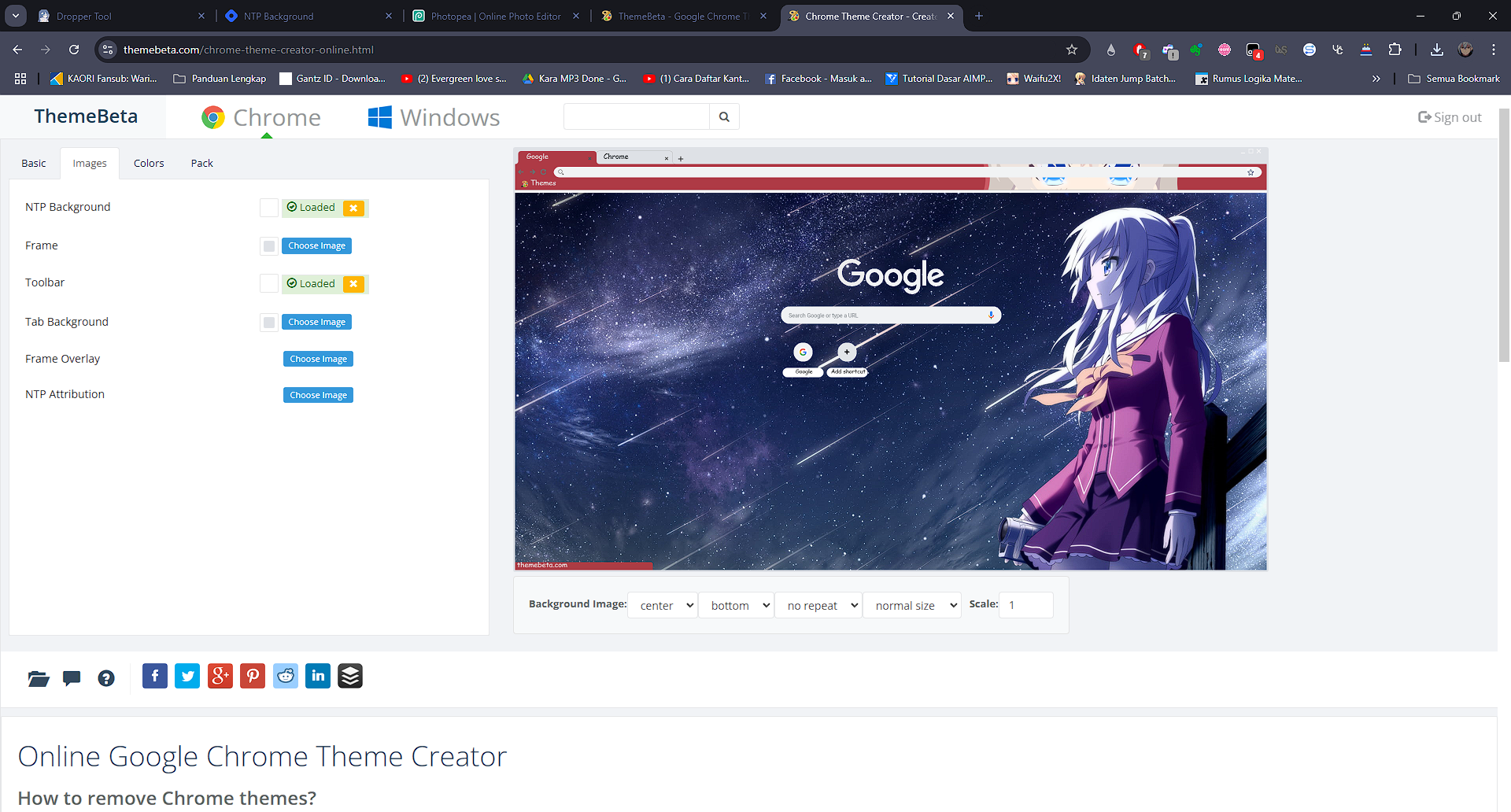Screen dimensions: 1511x812
Task: Remove the loaded NTP Background image
Action: [354, 208]
